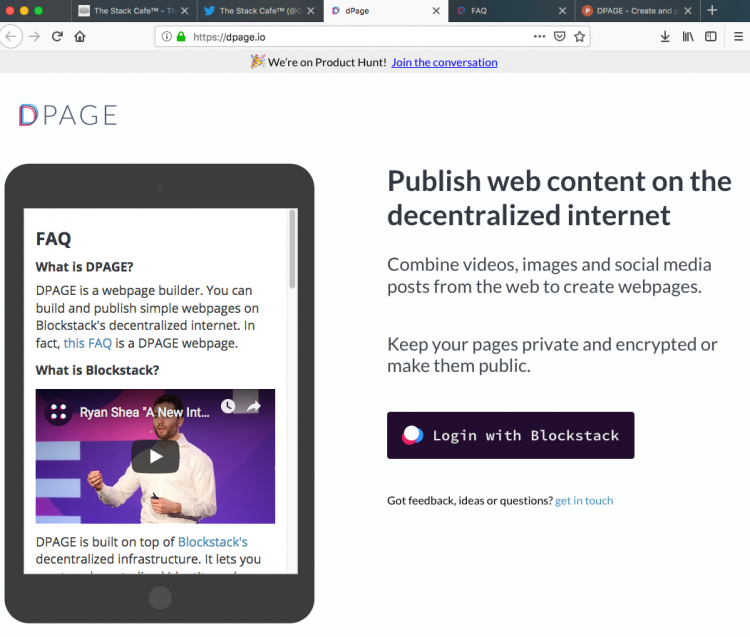Click the 'What is DPAGE?' heading
Image resolution: width=750 pixels, height=637 pixels.
[84, 267]
